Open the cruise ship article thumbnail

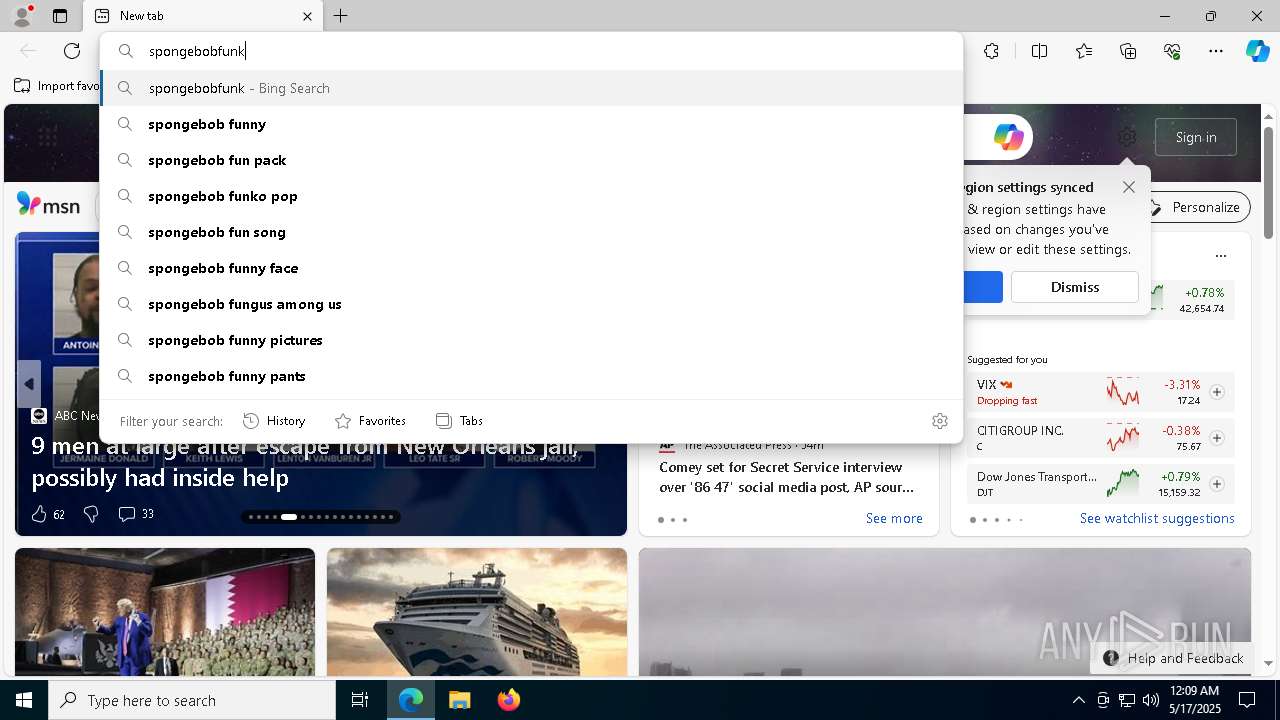[x=477, y=612]
